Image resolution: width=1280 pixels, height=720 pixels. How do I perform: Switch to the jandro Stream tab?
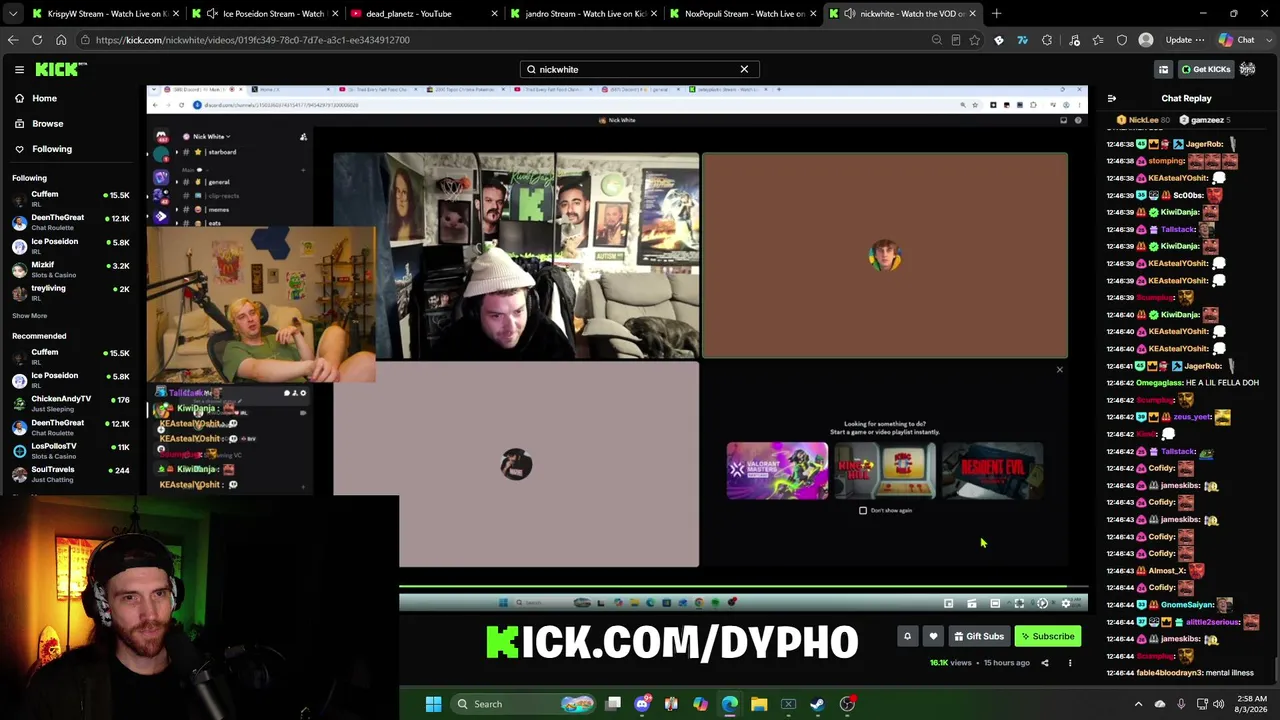click(x=583, y=14)
